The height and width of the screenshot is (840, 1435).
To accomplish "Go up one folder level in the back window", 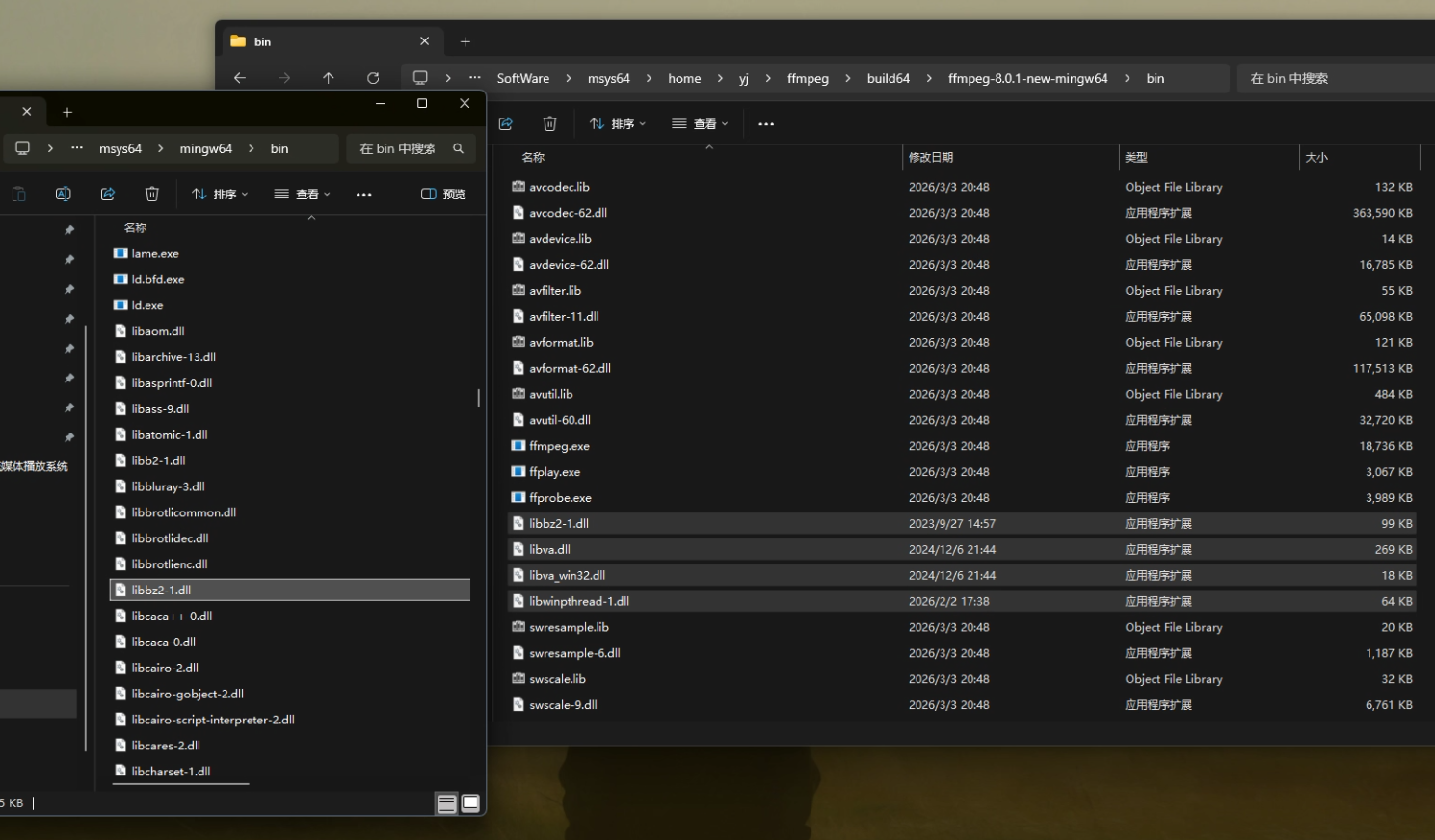I will click(329, 78).
